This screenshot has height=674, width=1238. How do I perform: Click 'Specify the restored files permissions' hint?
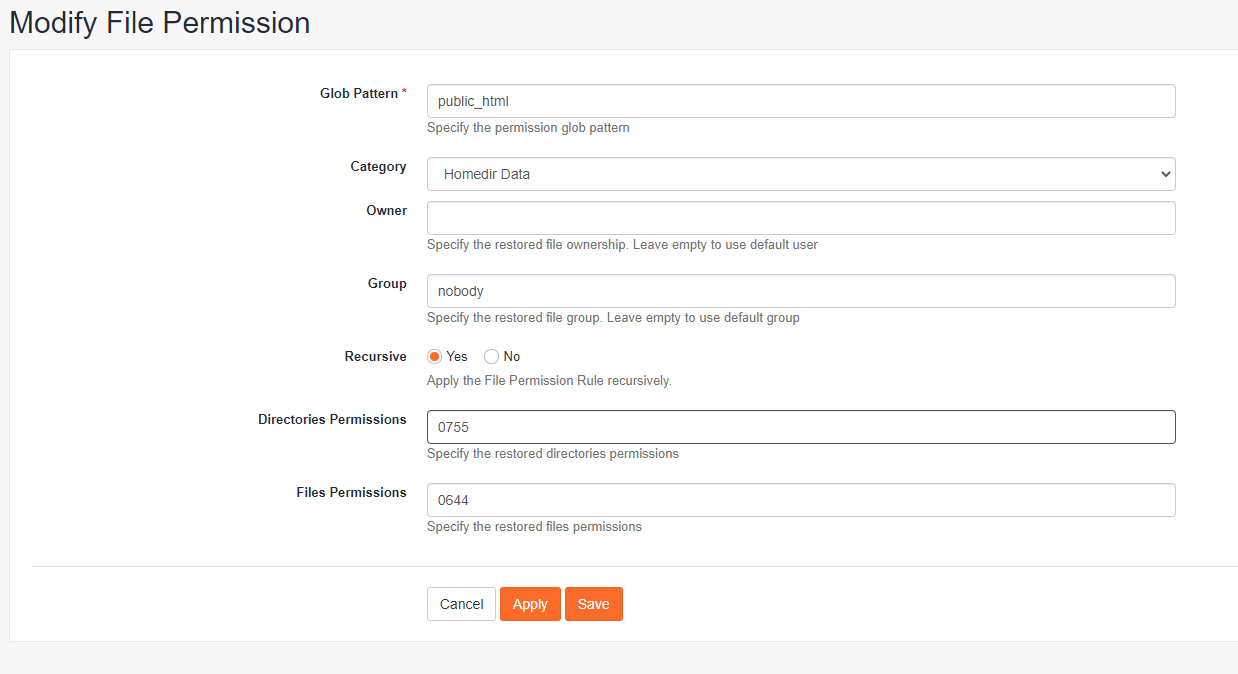pyautogui.click(x=534, y=527)
